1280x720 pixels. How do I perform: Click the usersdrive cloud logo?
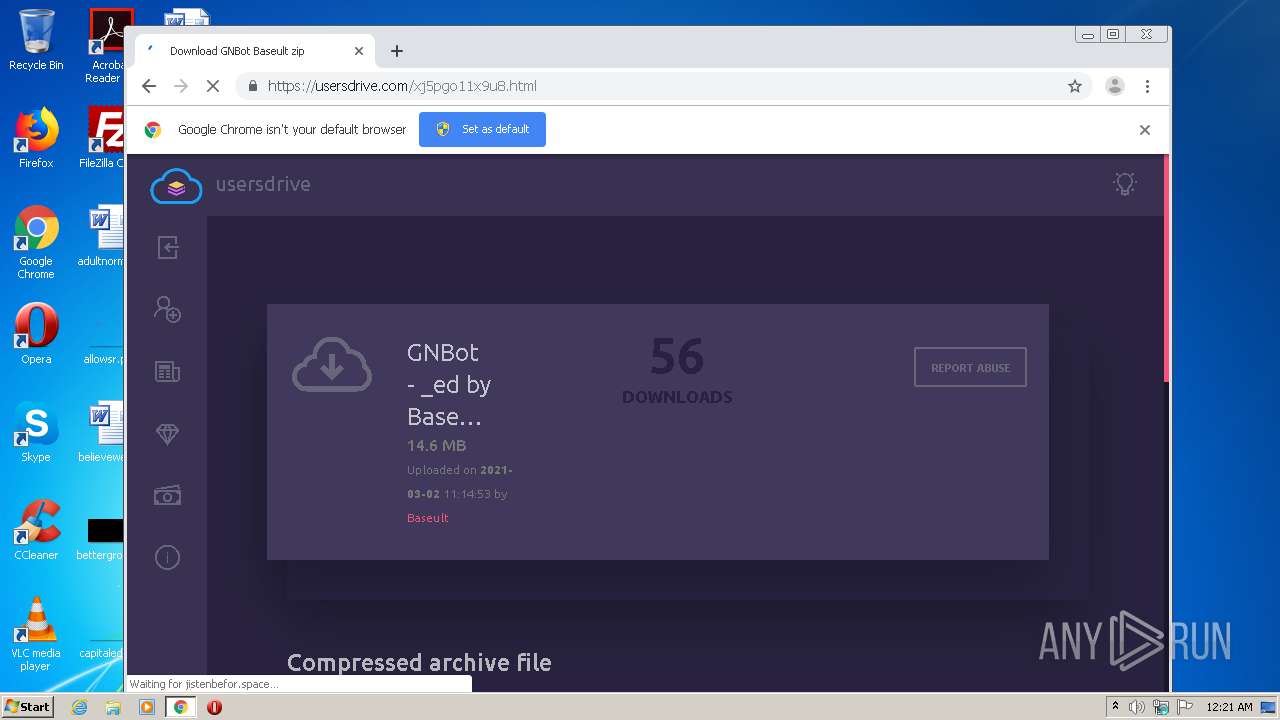click(176, 185)
